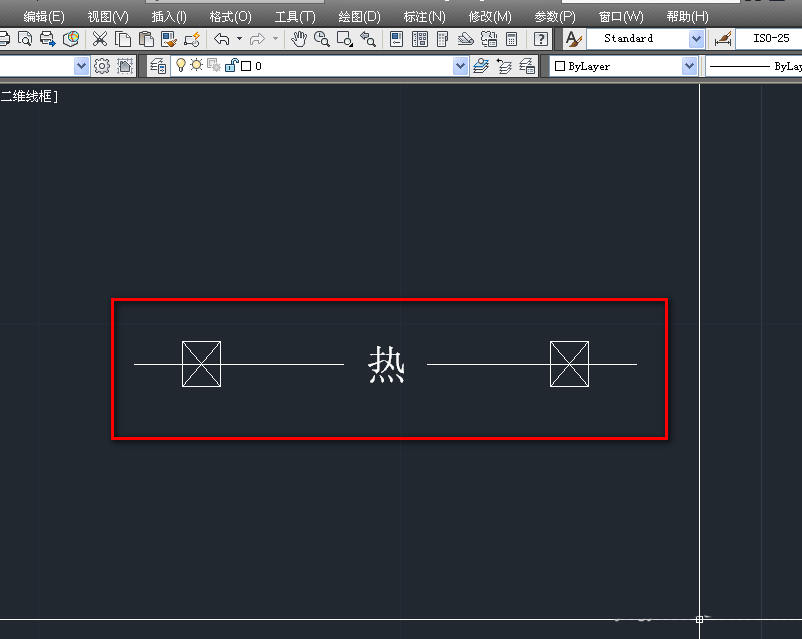Select the Zoom Window tool
Viewport: 802px width, 639px height.
pos(344,39)
